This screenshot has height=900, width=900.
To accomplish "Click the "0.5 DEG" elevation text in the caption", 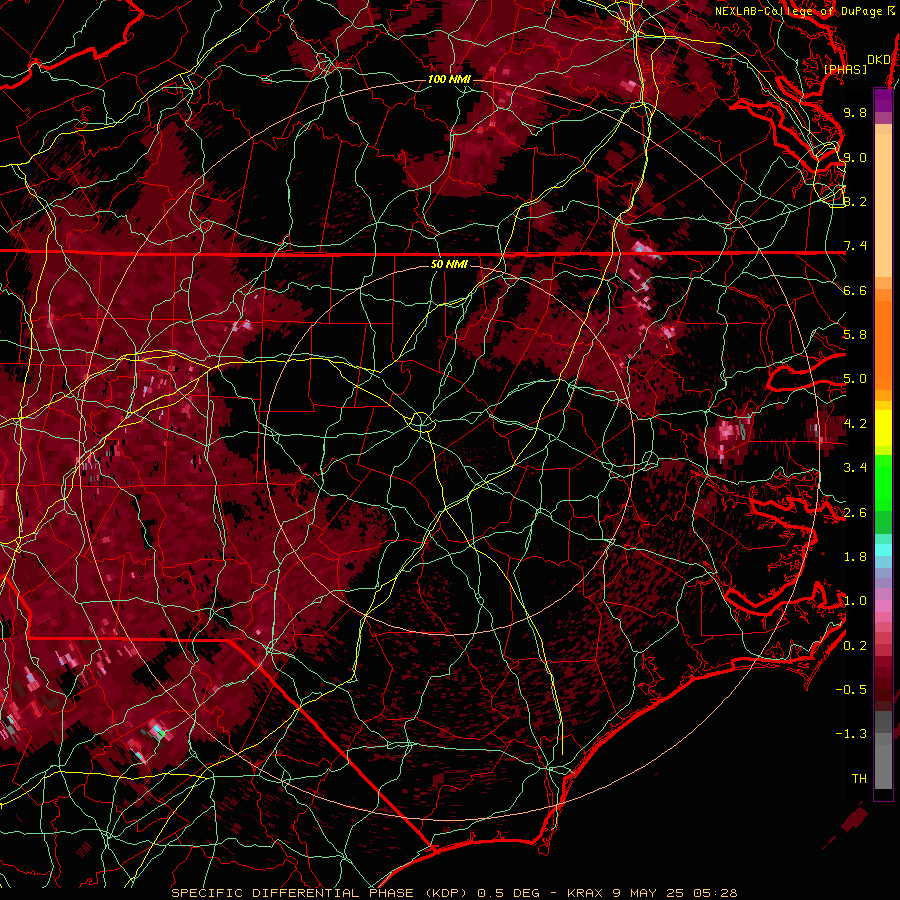I will pos(509,893).
